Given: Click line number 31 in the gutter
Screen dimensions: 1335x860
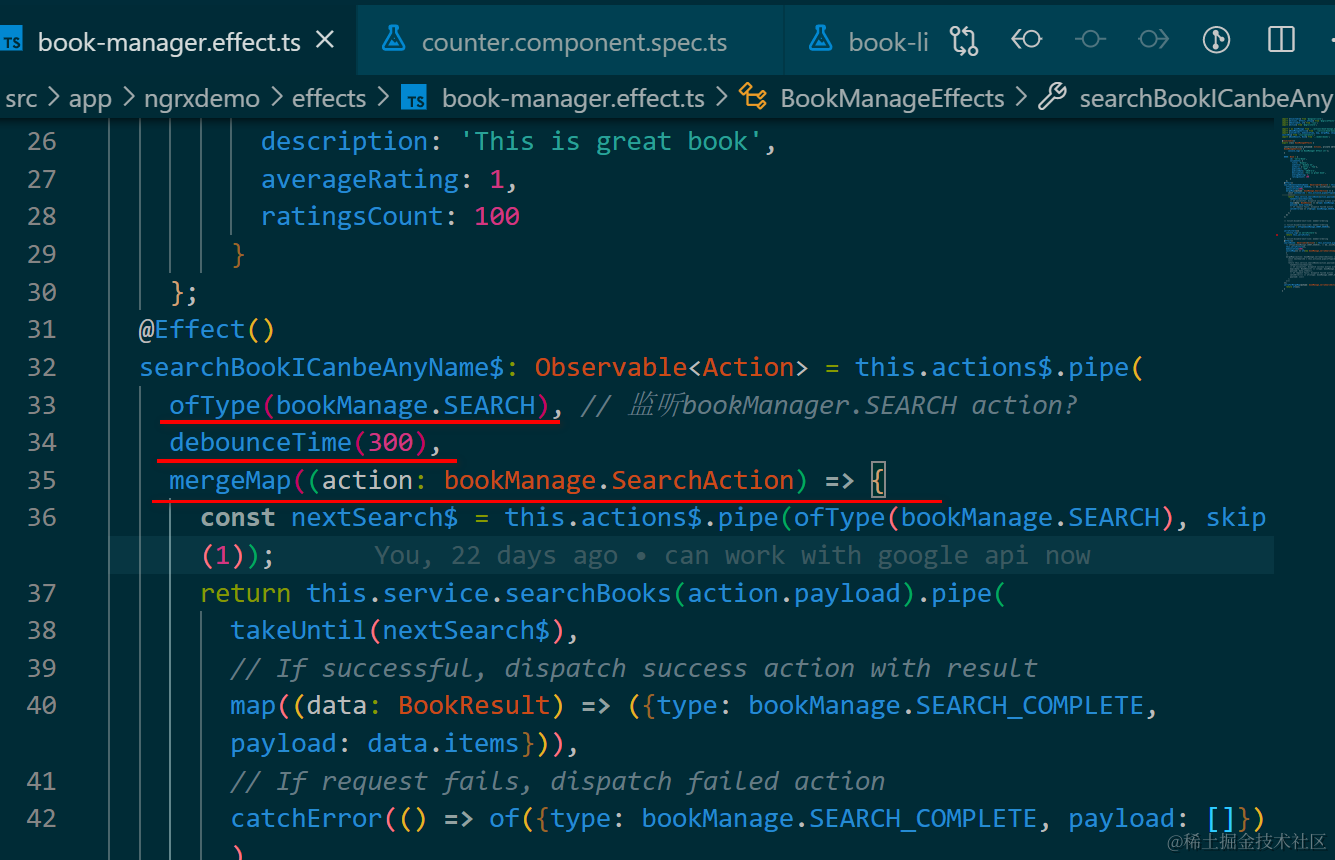Looking at the screenshot, I should click(x=41, y=329).
